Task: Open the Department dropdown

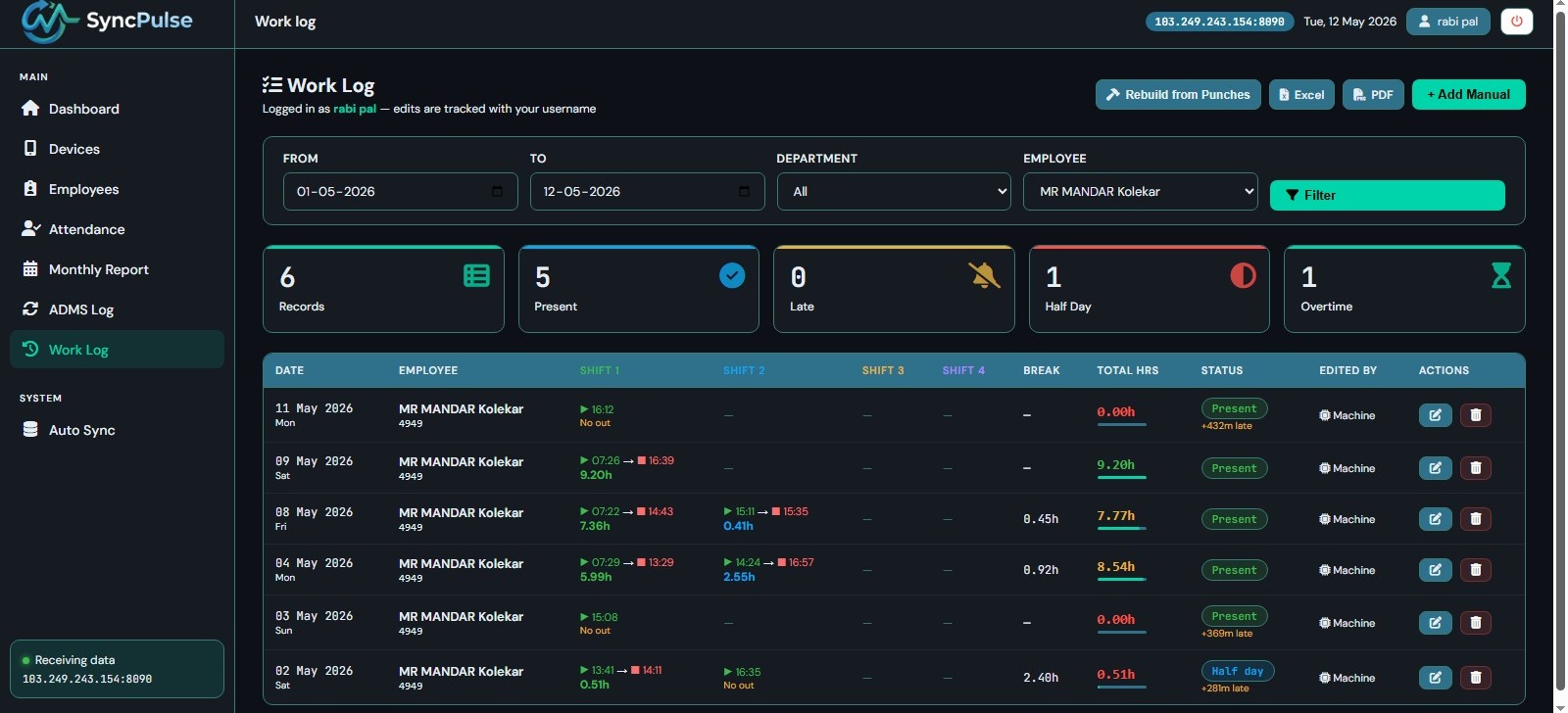Action: pyautogui.click(x=894, y=191)
